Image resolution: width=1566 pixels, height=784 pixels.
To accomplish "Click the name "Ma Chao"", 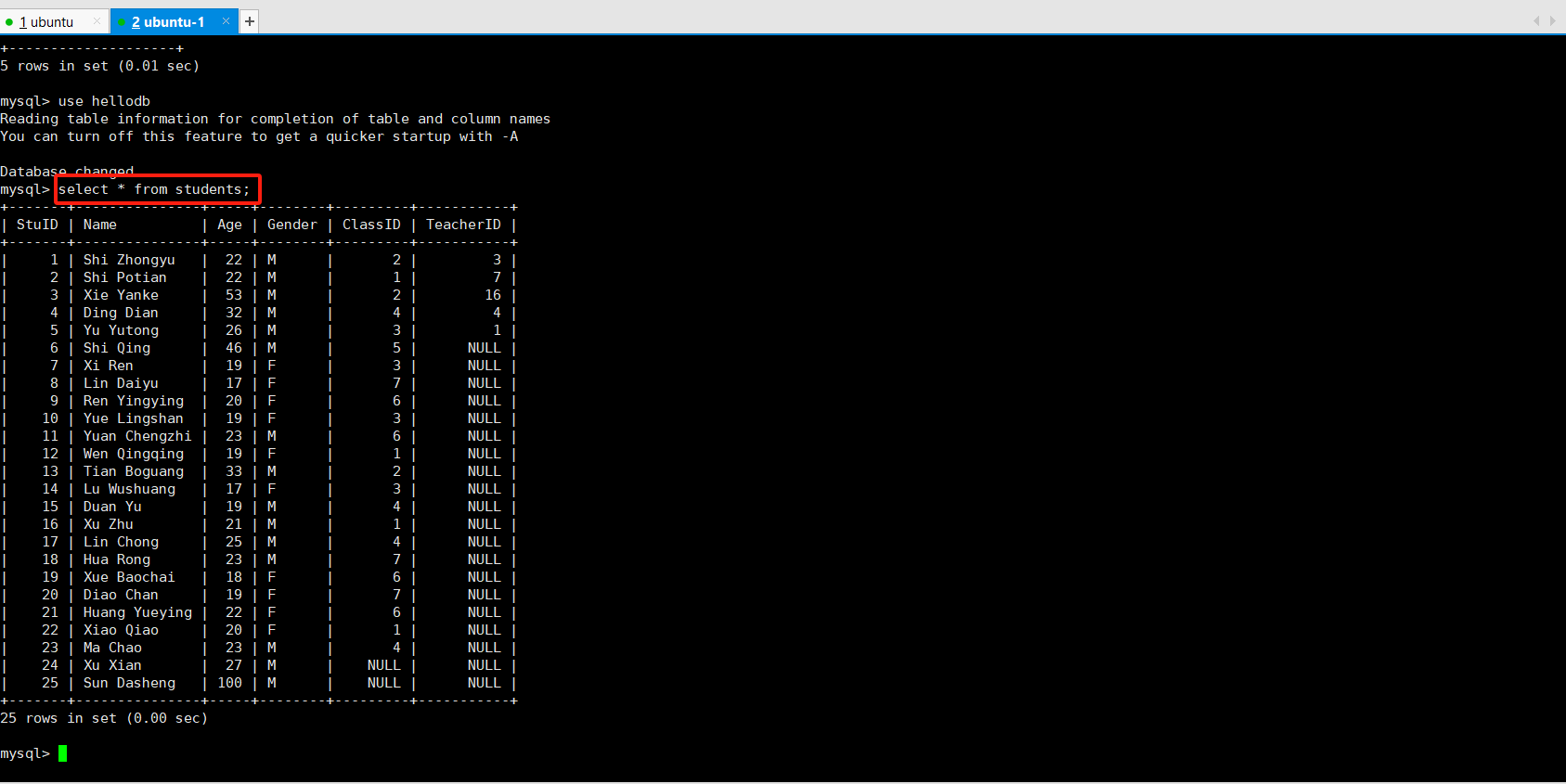I will [x=112, y=648].
